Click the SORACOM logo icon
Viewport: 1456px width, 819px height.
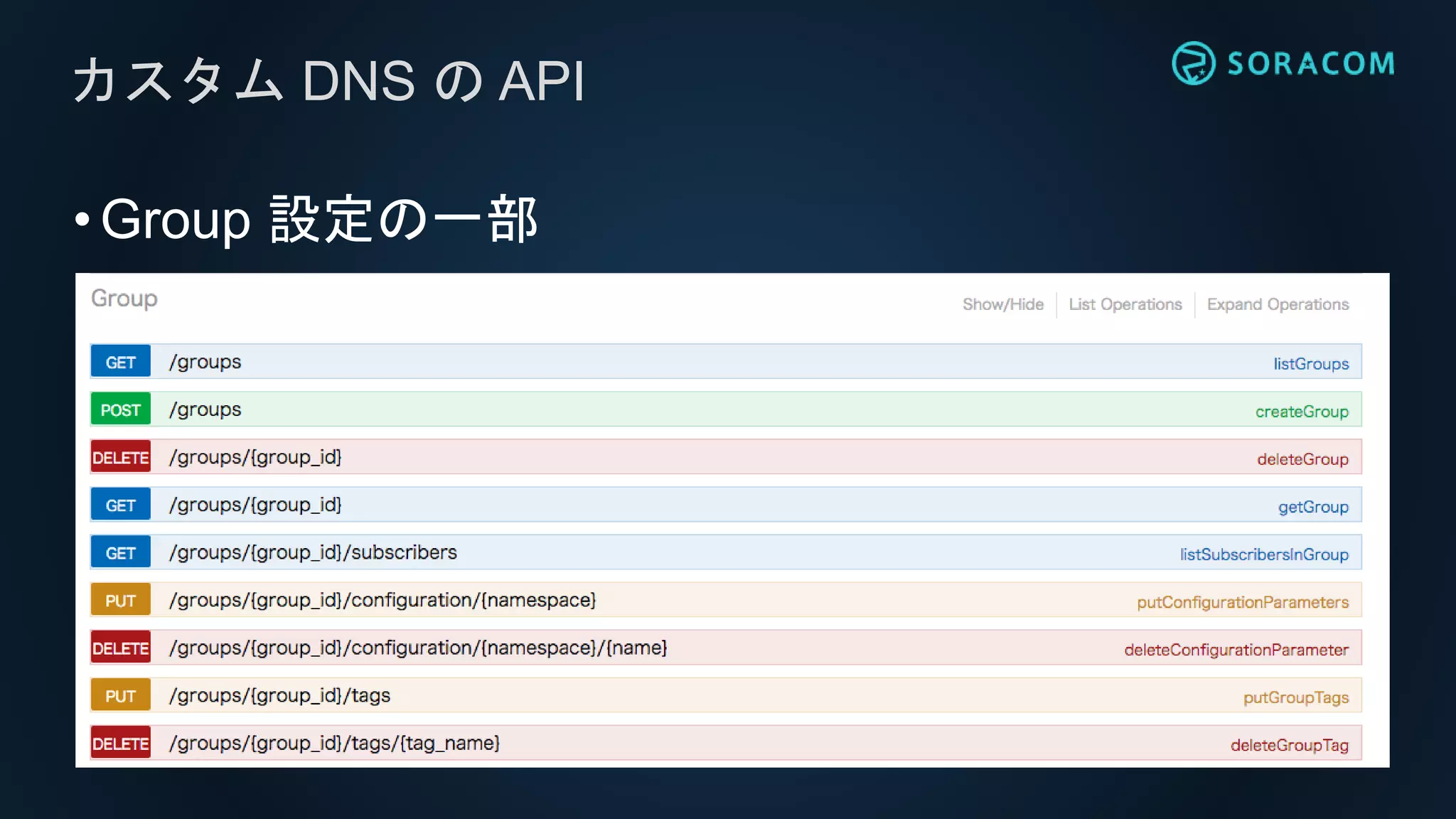click(1194, 63)
